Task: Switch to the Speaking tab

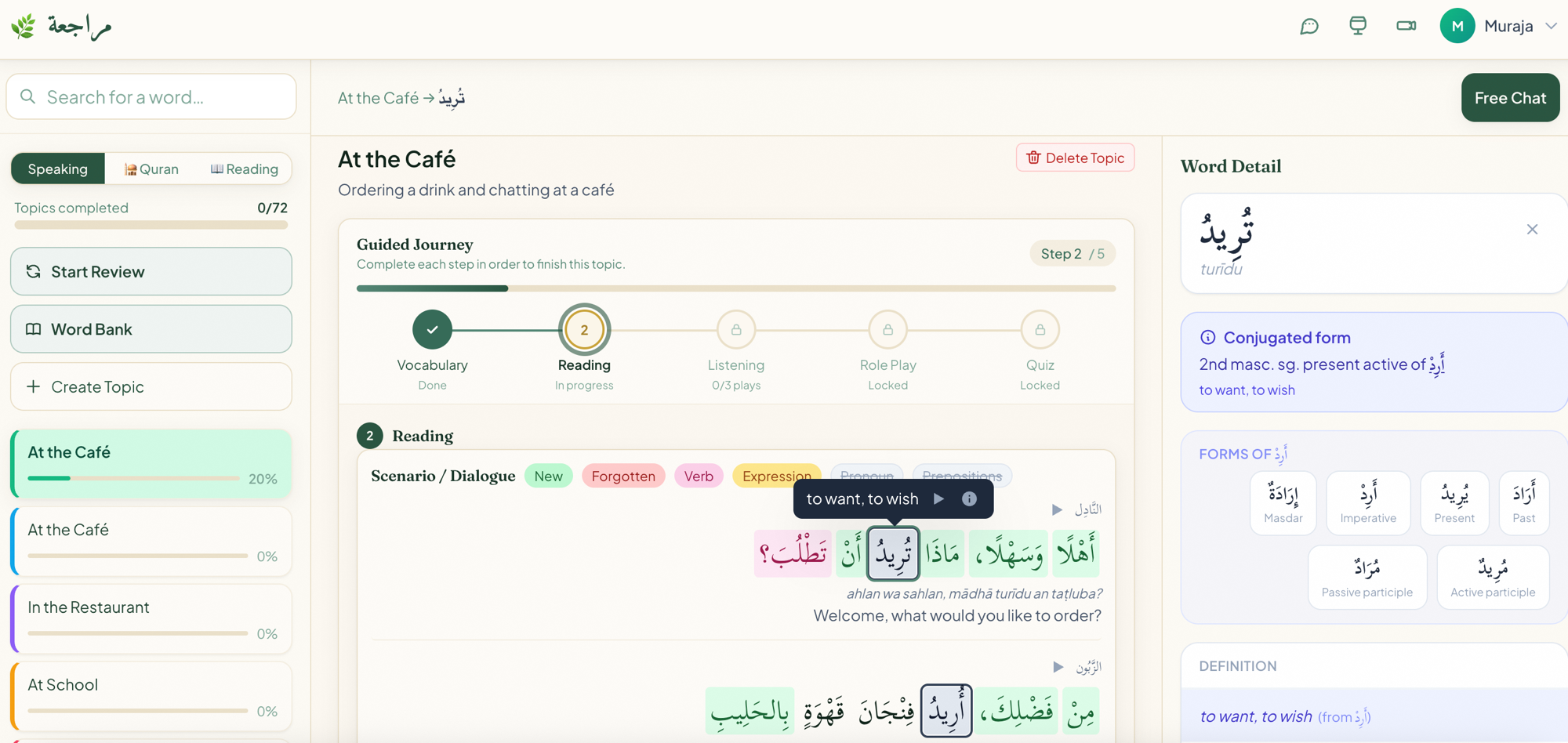Action: point(58,169)
